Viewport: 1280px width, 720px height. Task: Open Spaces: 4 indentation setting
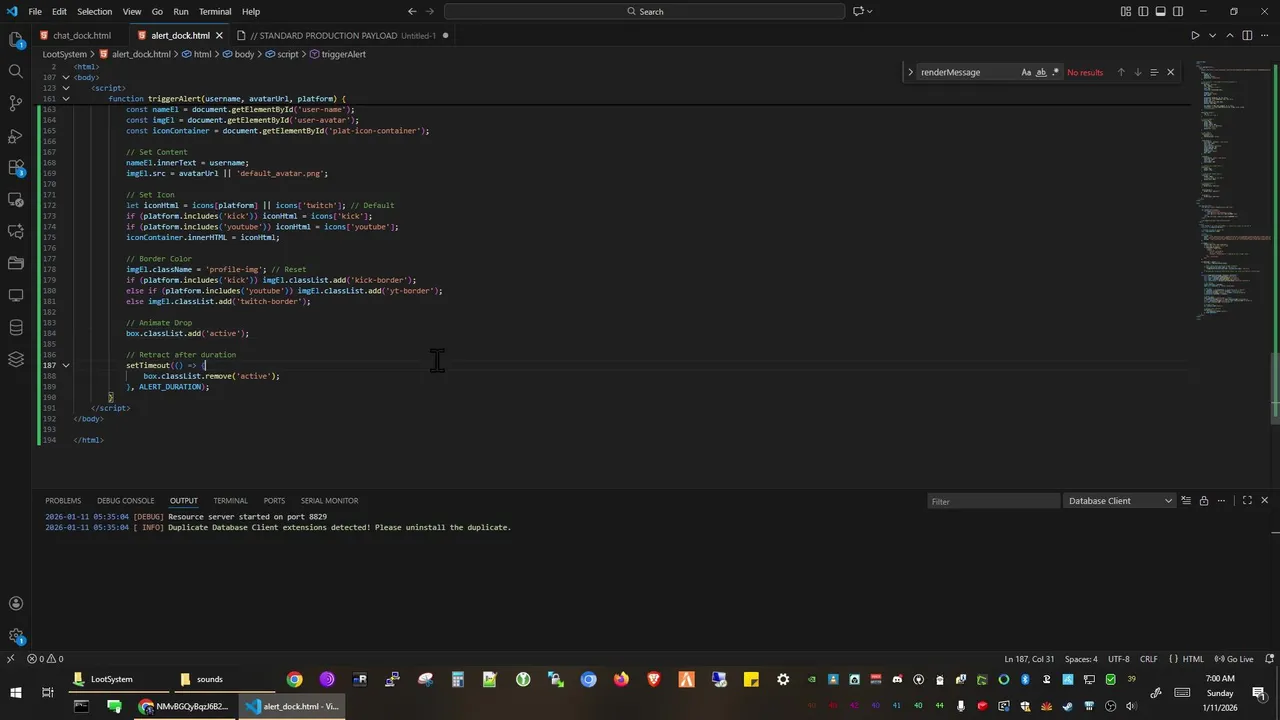[1081, 659]
